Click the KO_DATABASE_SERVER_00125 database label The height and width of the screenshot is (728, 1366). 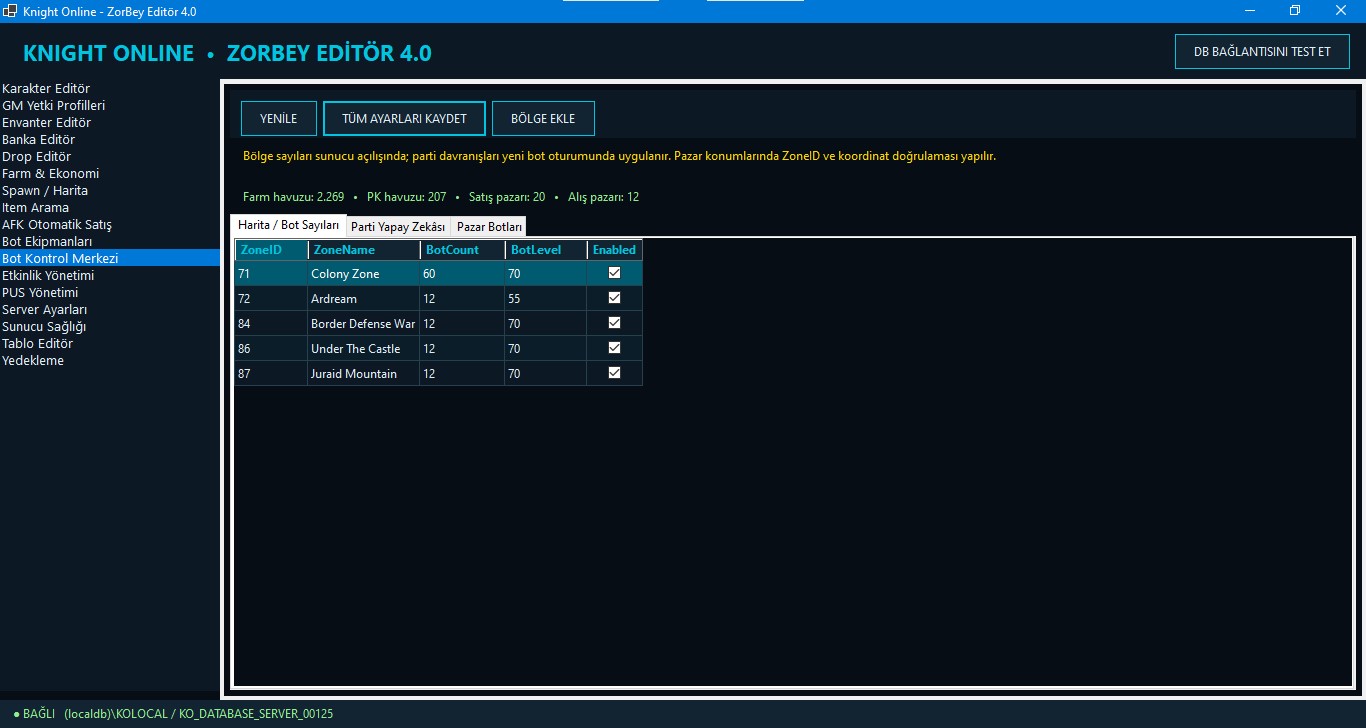pyautogui.click(x=256, y=714)
